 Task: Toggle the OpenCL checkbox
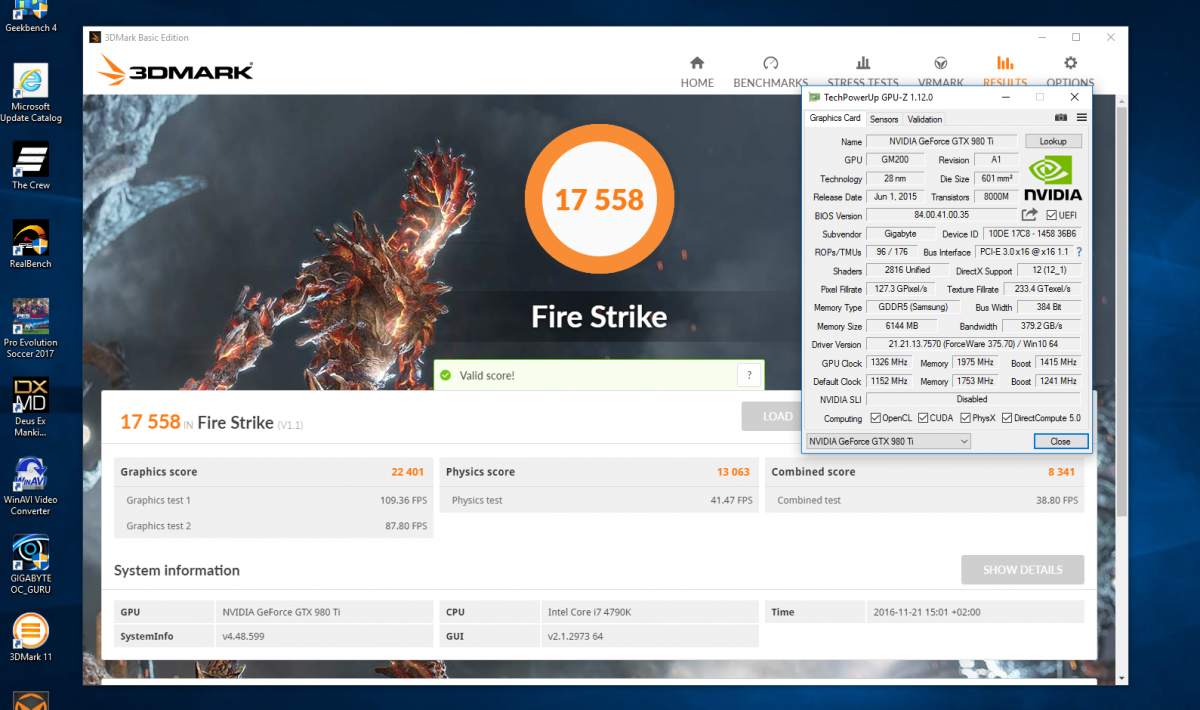876,418
